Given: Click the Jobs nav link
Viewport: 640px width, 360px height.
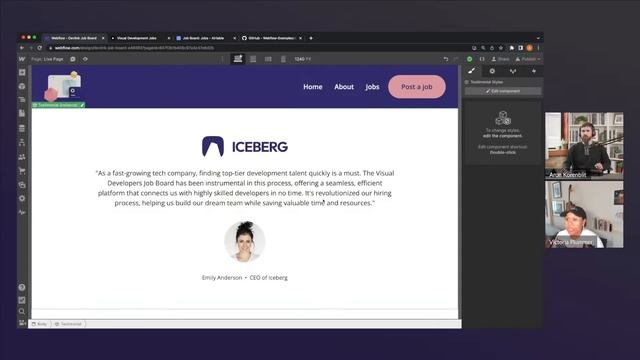Looking at the screenshot, I should click(372, 87).
